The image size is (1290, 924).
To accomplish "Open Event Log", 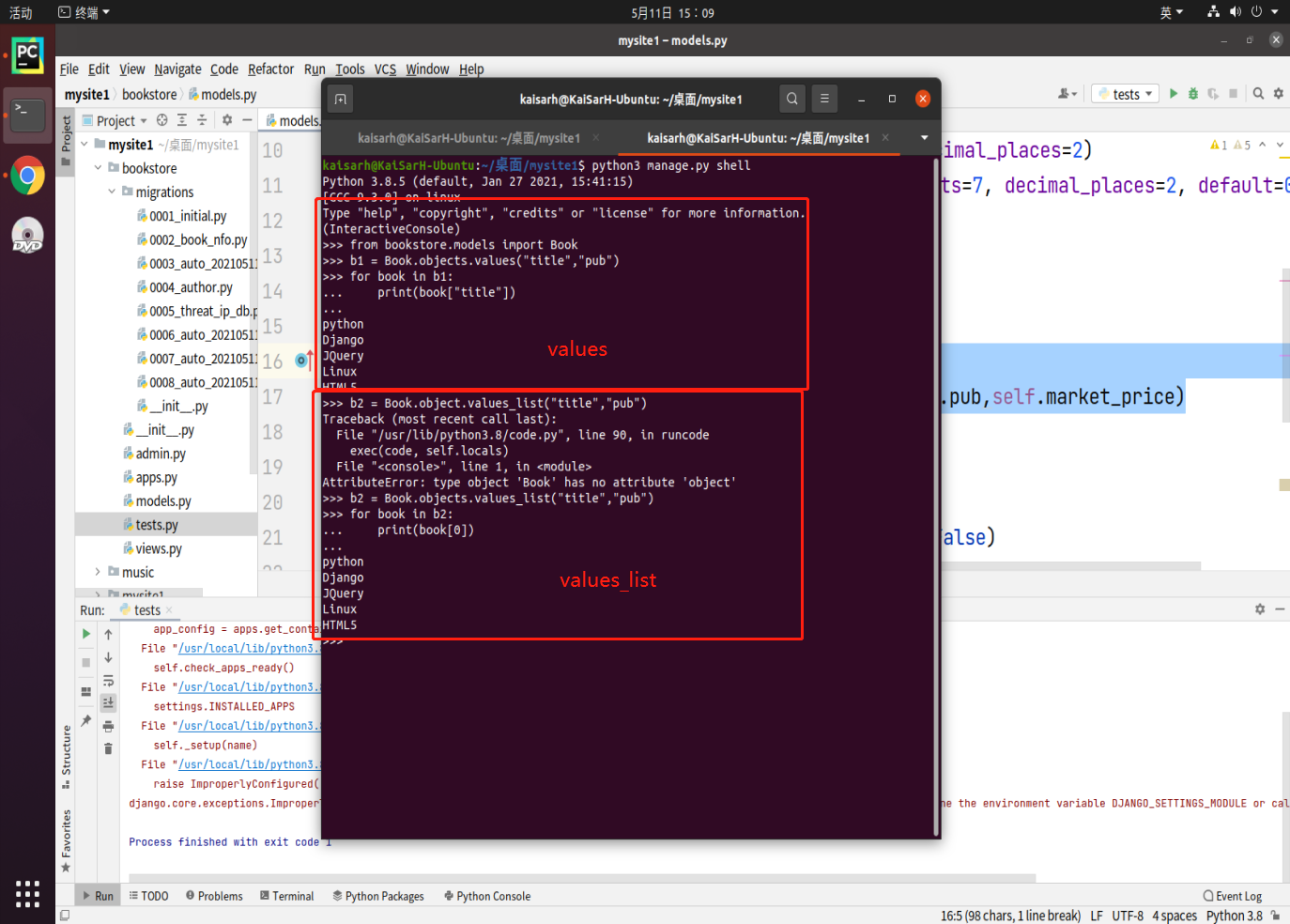I will coord(1233,896).
